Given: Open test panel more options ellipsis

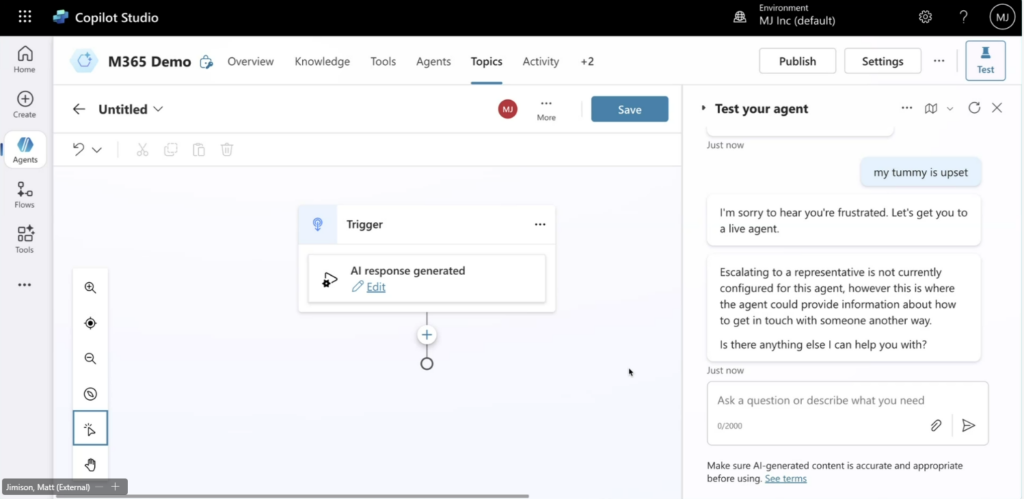Looking at the screenshot, I should click(906, 108).
